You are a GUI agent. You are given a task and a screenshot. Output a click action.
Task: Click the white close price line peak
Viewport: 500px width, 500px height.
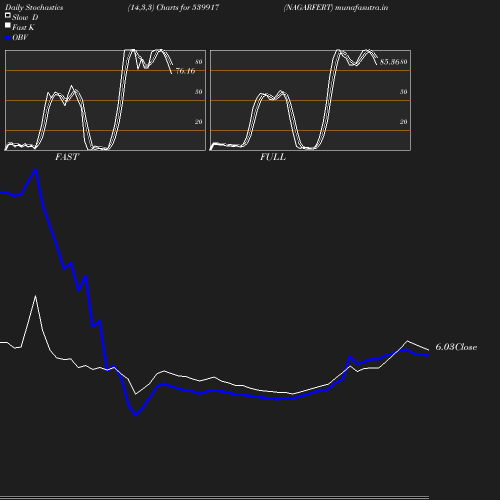35,296
